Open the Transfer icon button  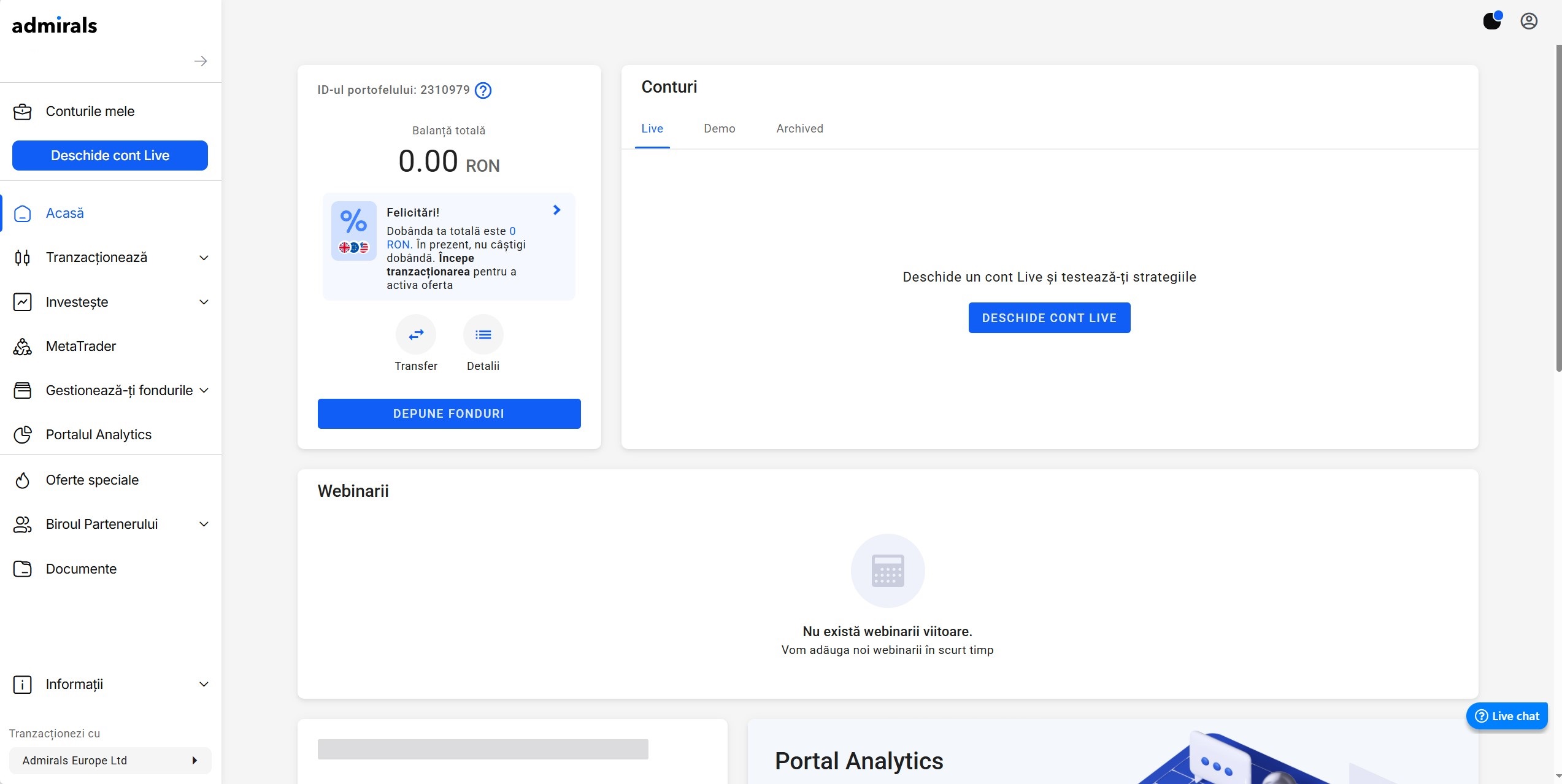tap(416, 335)
